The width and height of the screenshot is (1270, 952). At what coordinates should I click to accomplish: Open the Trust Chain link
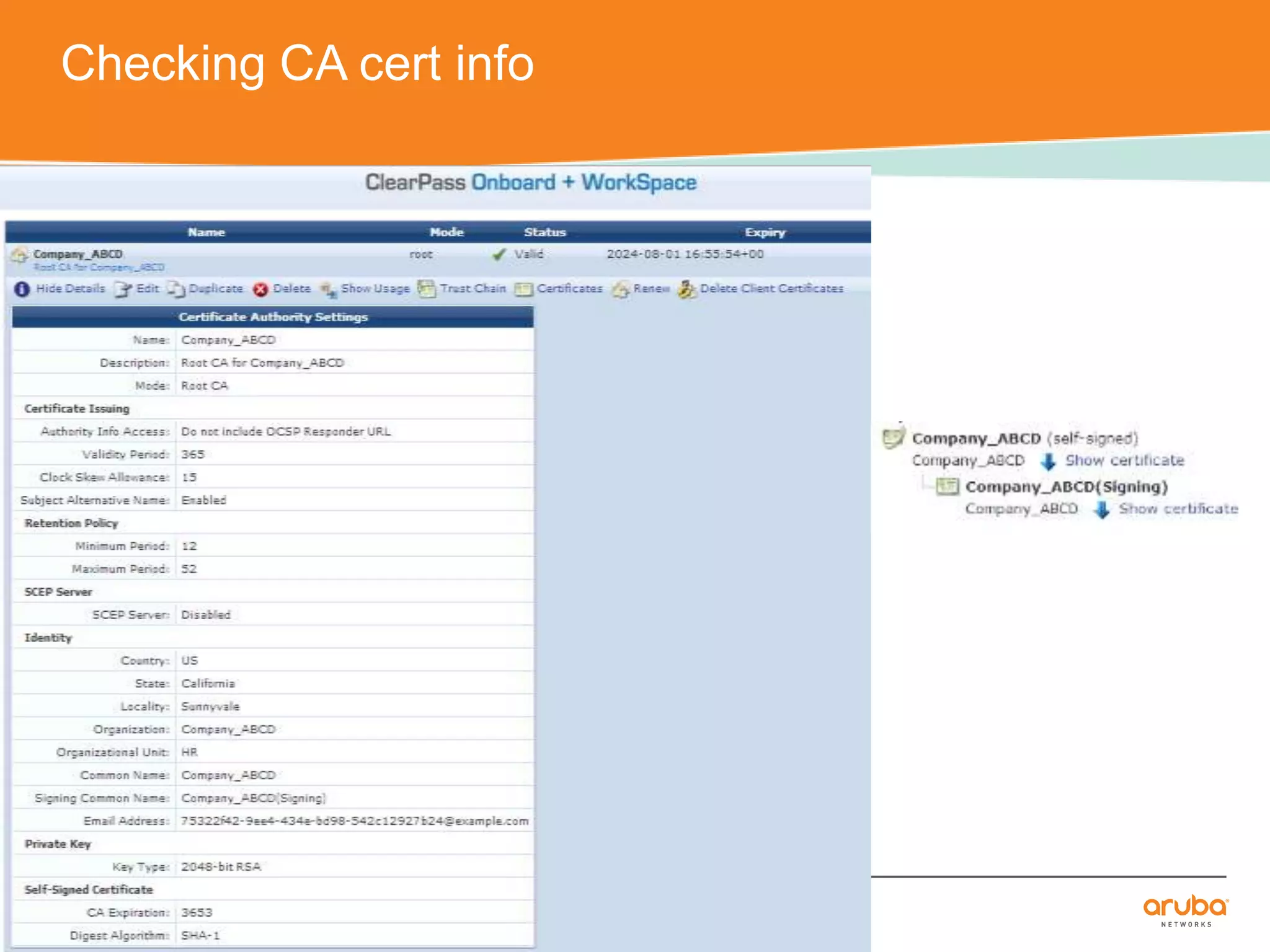pyautogui.click(x=473, y=289)
